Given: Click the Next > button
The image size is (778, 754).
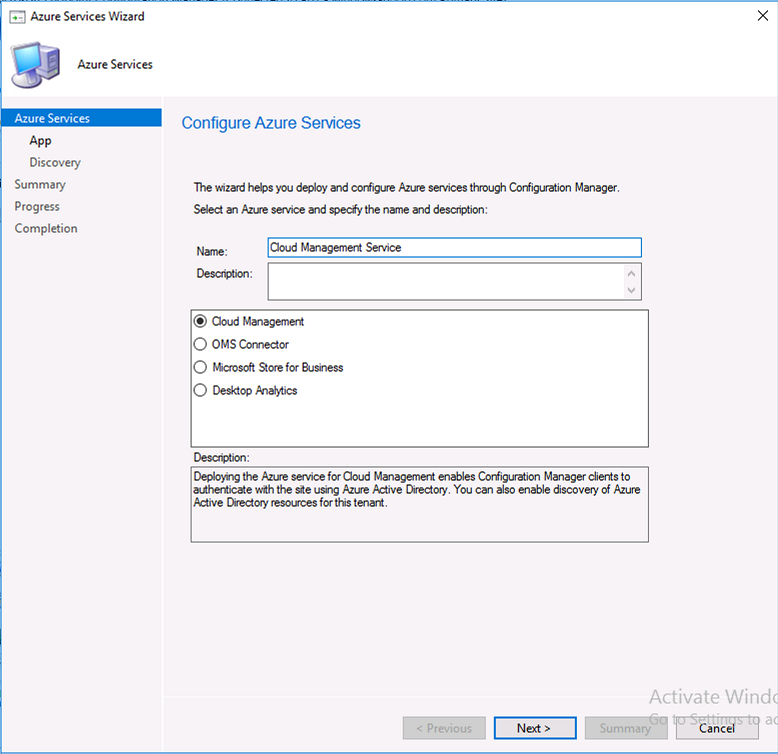Looking at the screenshot, I should (x=535, y=728).
